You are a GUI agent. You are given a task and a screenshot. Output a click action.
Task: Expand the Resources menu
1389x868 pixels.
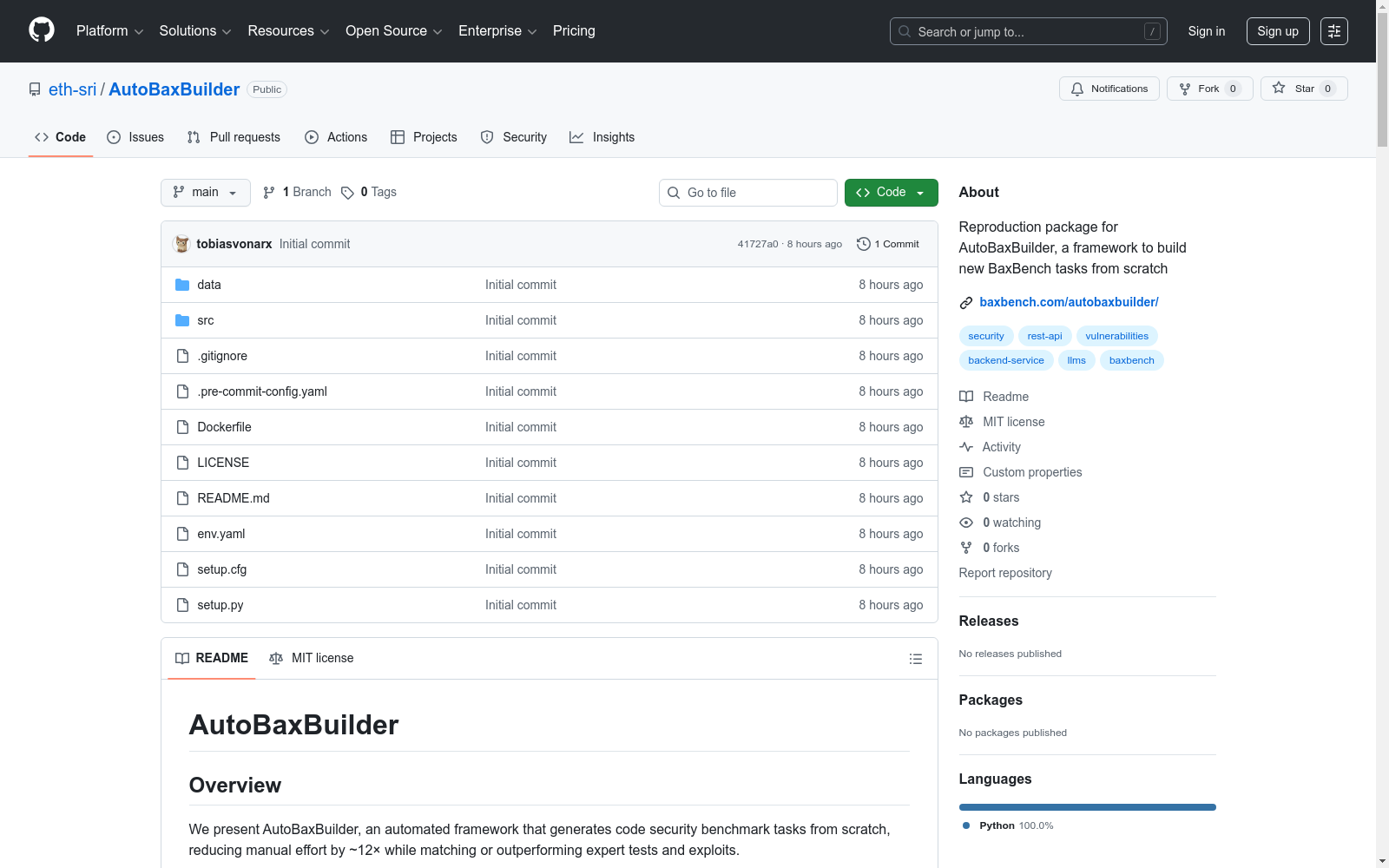288,31
